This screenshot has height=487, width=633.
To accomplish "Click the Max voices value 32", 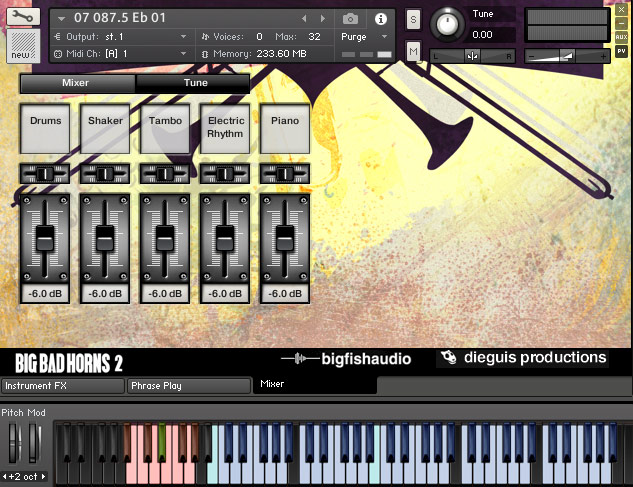I will click(x=314, y=37).
